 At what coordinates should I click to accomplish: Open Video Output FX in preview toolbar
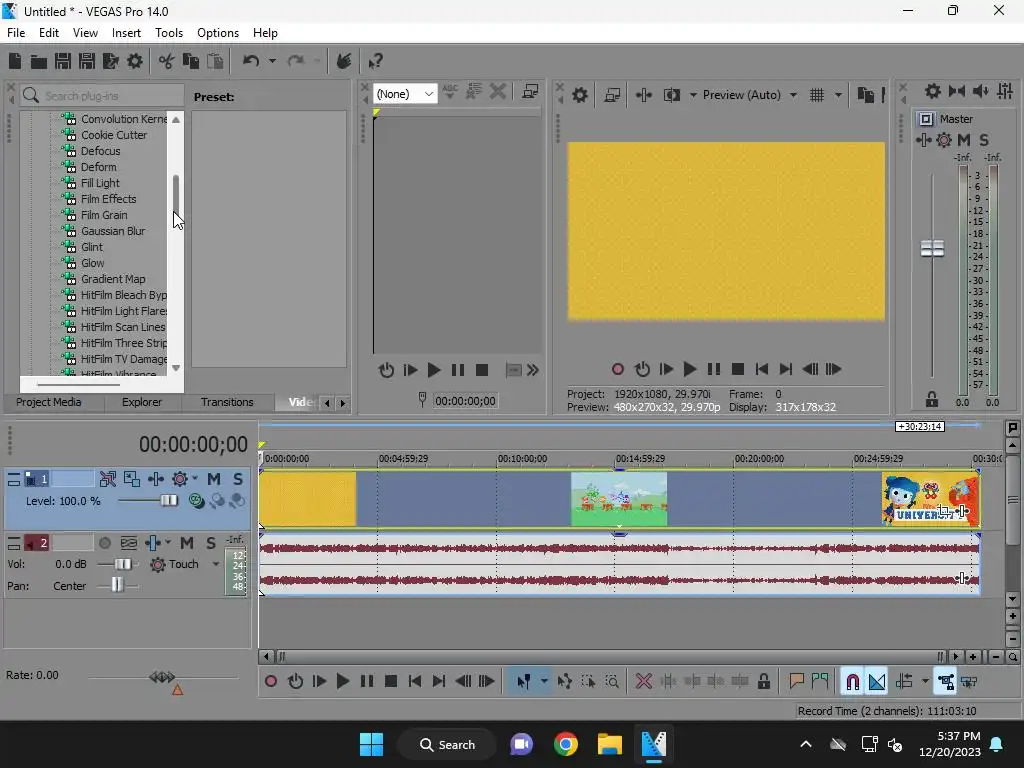click(x=643, y=95)
